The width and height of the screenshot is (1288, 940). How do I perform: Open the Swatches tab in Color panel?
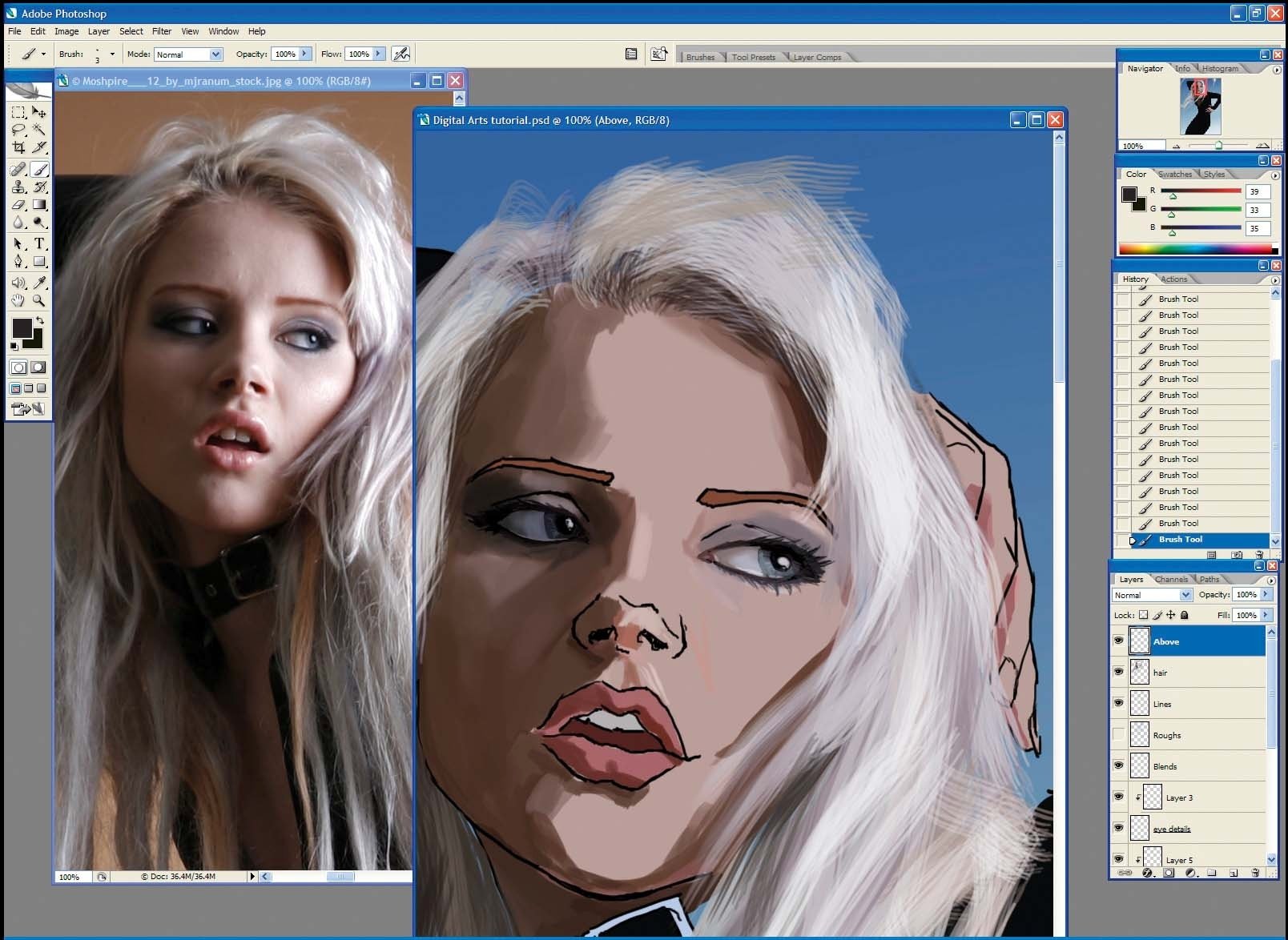(1174, 174)
